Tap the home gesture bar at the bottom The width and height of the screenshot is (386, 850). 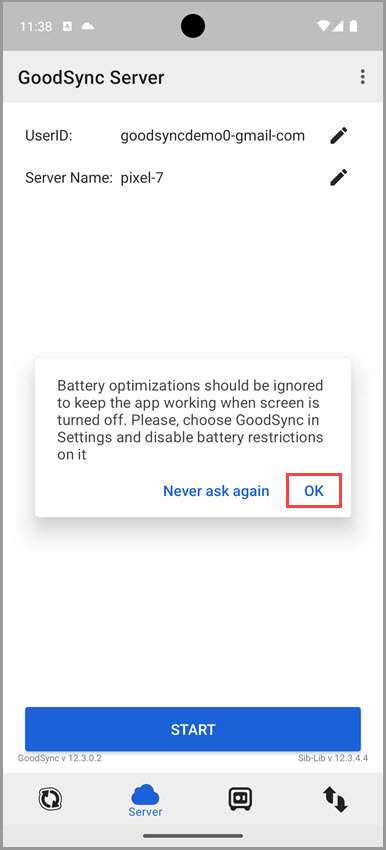coord(193,836)
